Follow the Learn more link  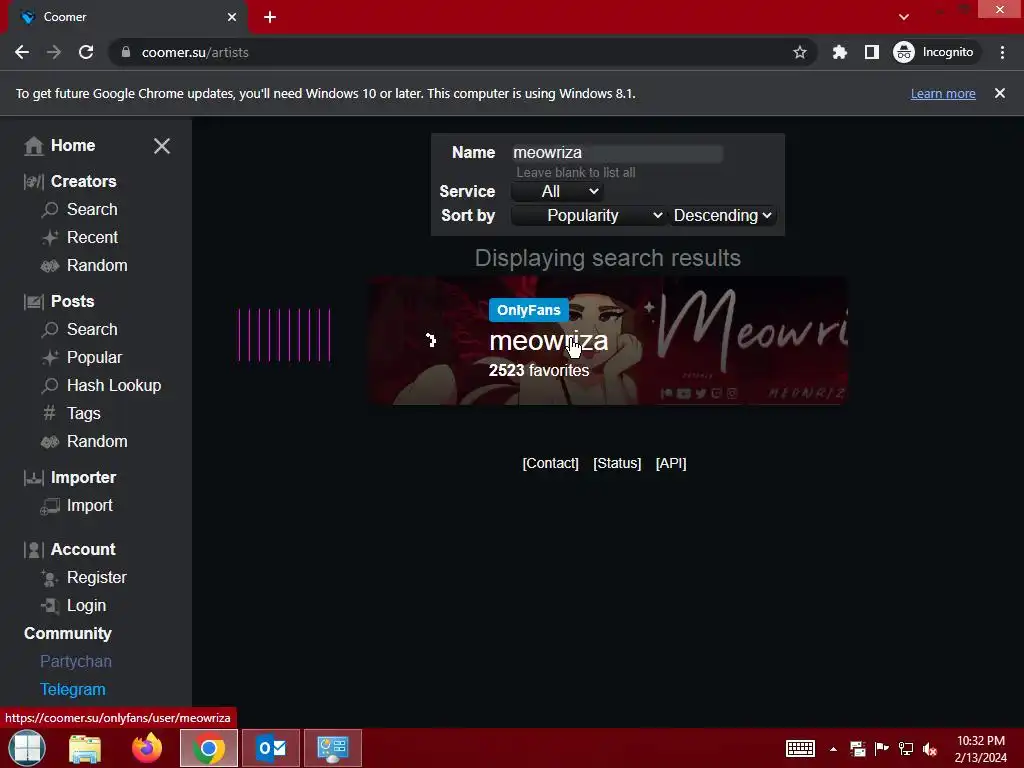[x=943, y=93]
